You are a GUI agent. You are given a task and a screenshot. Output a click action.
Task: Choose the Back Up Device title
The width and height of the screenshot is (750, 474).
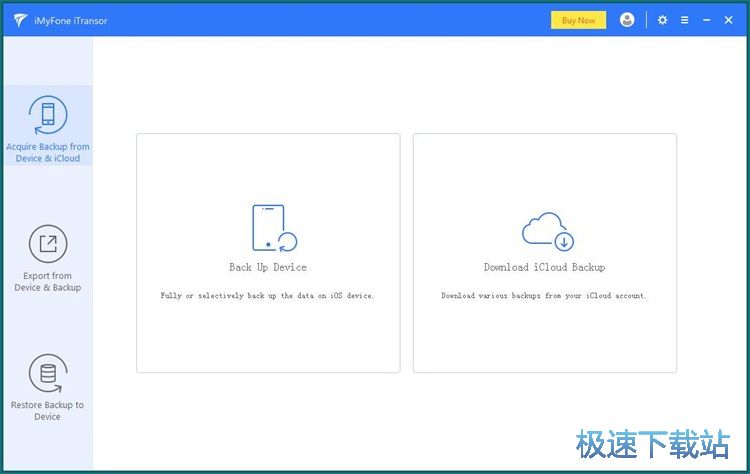pos(268,267)
